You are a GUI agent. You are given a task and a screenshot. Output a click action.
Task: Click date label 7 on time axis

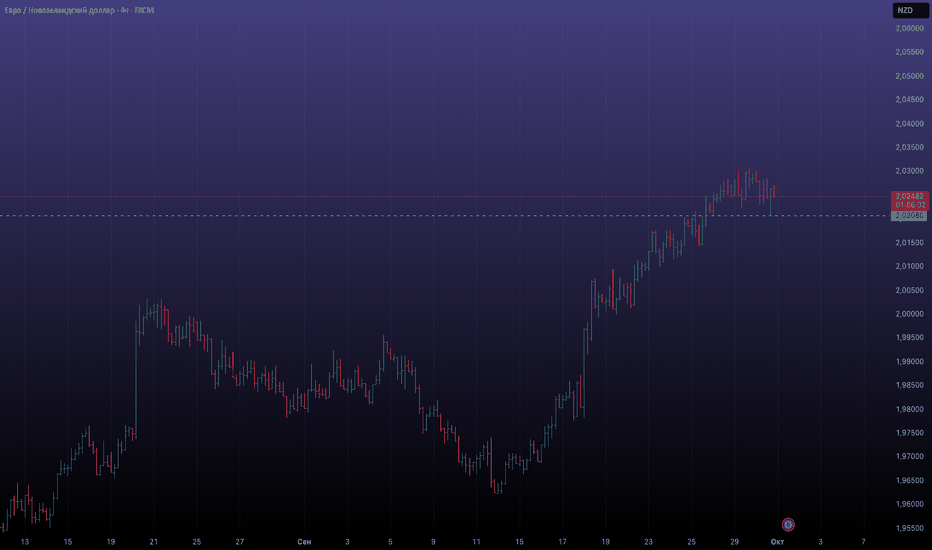[864, 542]
